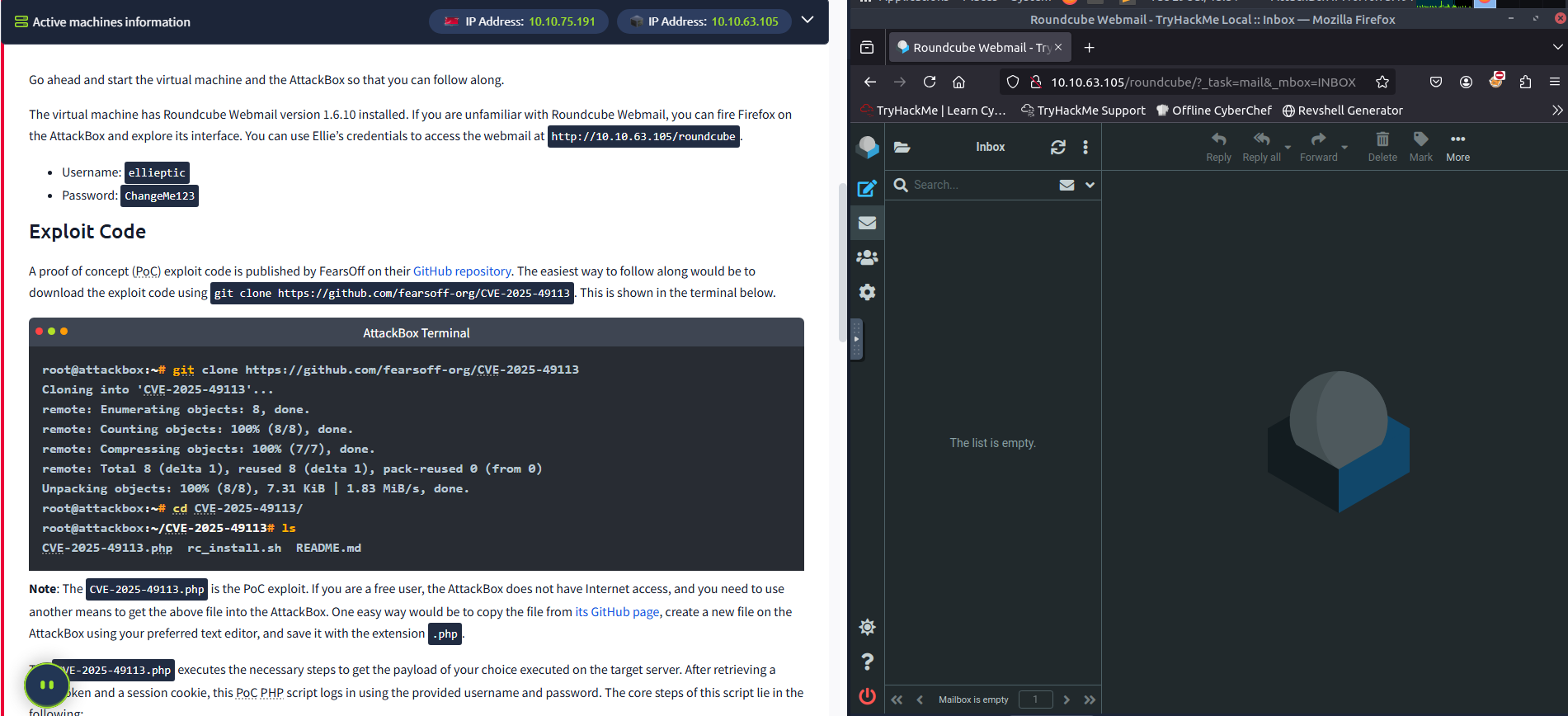Open the Roundcube compose message icon
Image resolution: width=1568 pixels, height=716 pixels.
tap(867, 188)
